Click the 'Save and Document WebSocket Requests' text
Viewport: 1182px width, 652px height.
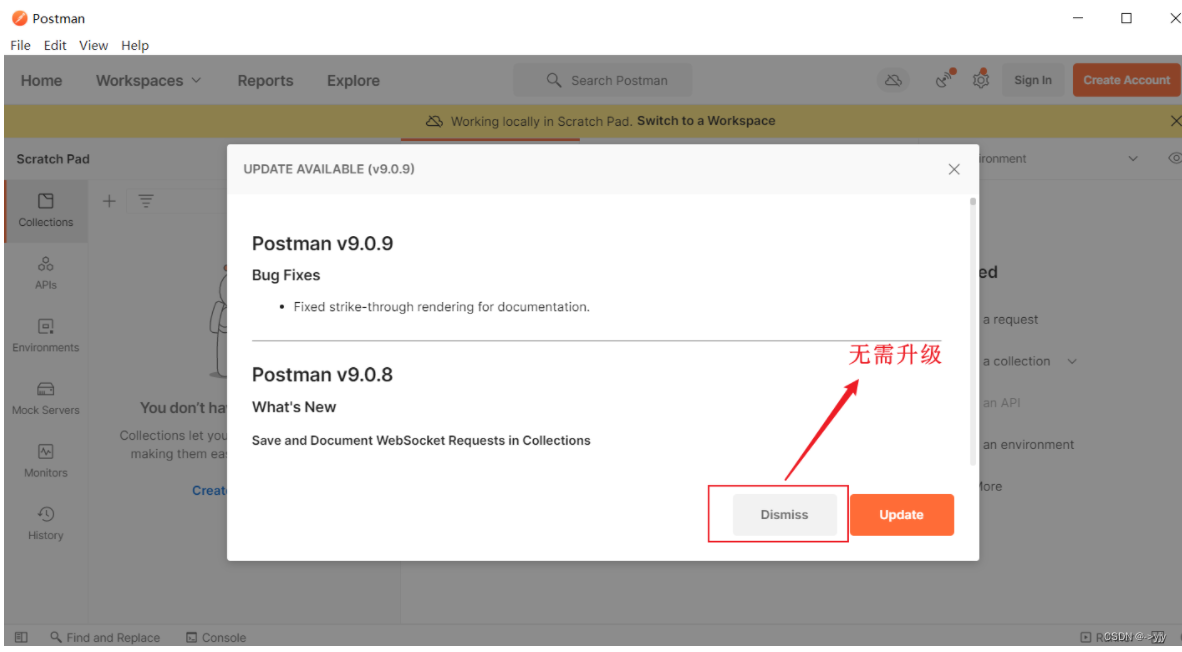point(421,440)
